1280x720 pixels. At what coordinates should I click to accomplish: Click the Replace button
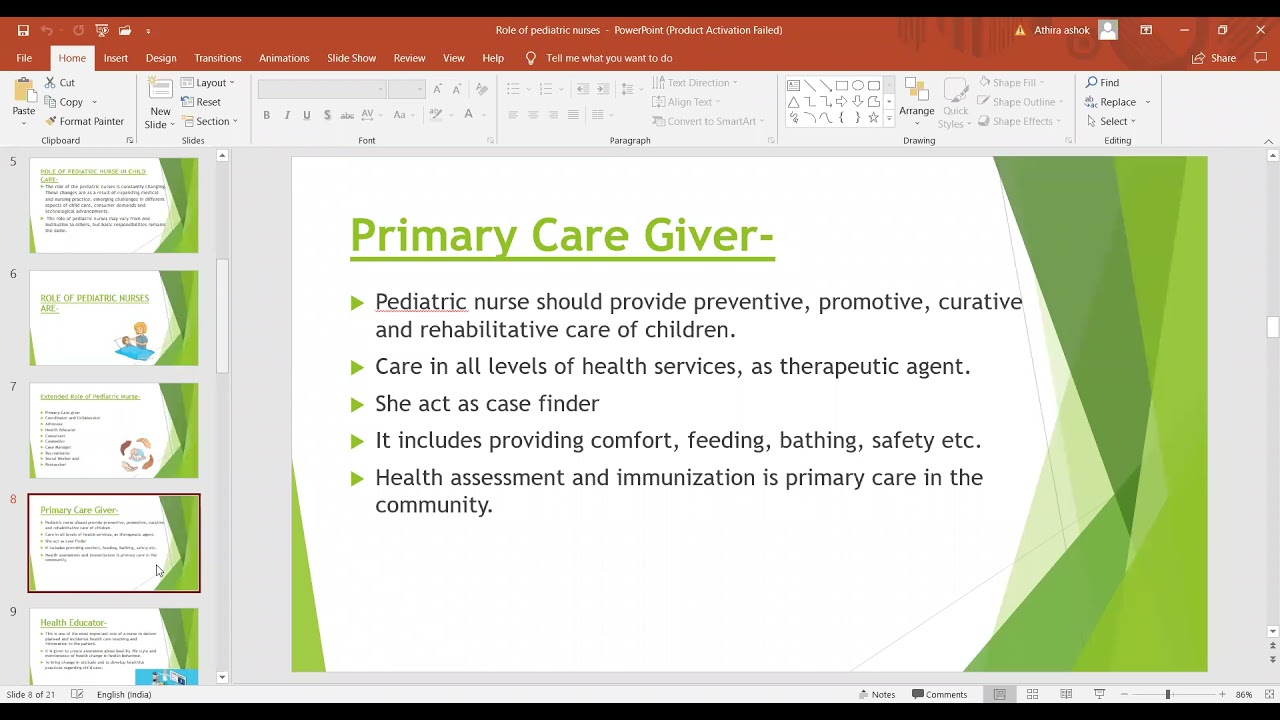(1112, 102)
